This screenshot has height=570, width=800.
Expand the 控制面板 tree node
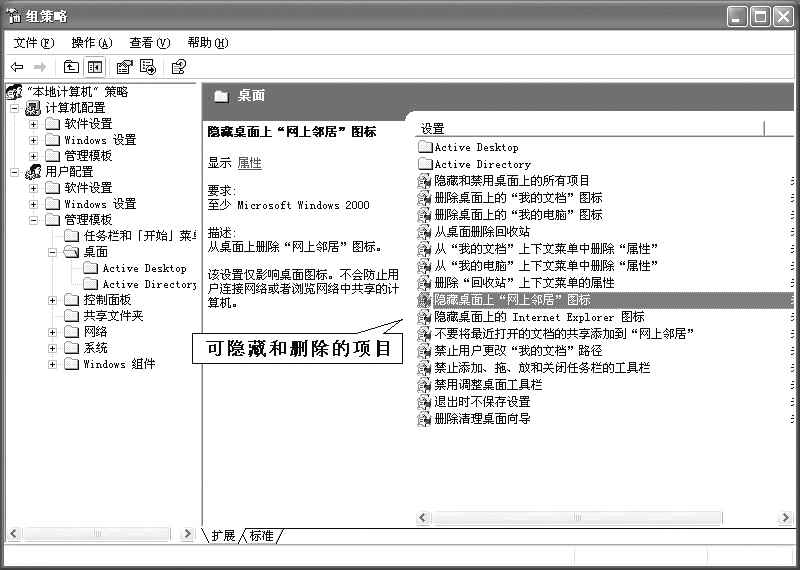point(52,300)
